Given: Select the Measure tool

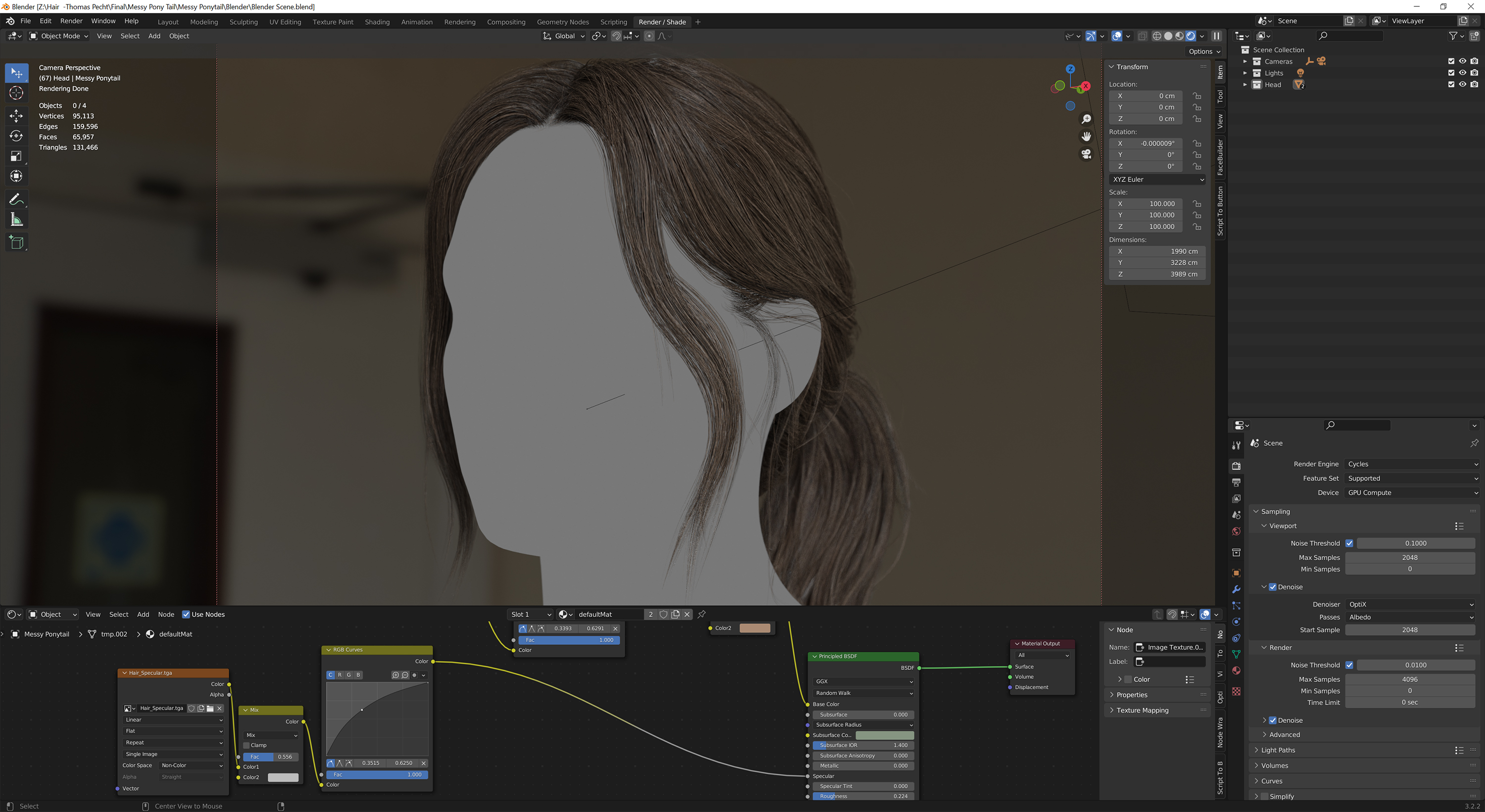Looking at the screenshot, I should [16, 219].
